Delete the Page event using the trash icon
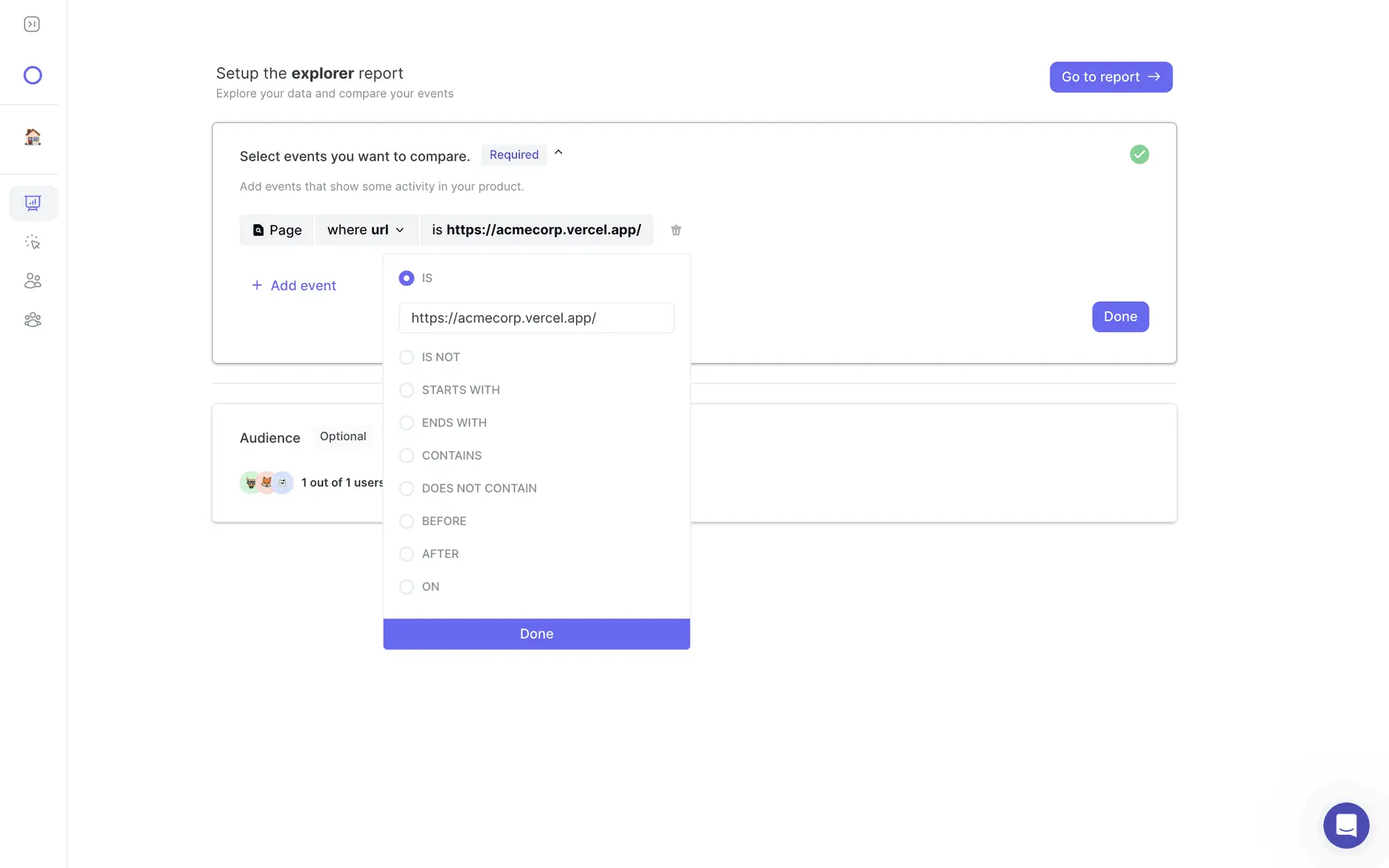This screenshot has height=868, width=1389. pos(676,230)
